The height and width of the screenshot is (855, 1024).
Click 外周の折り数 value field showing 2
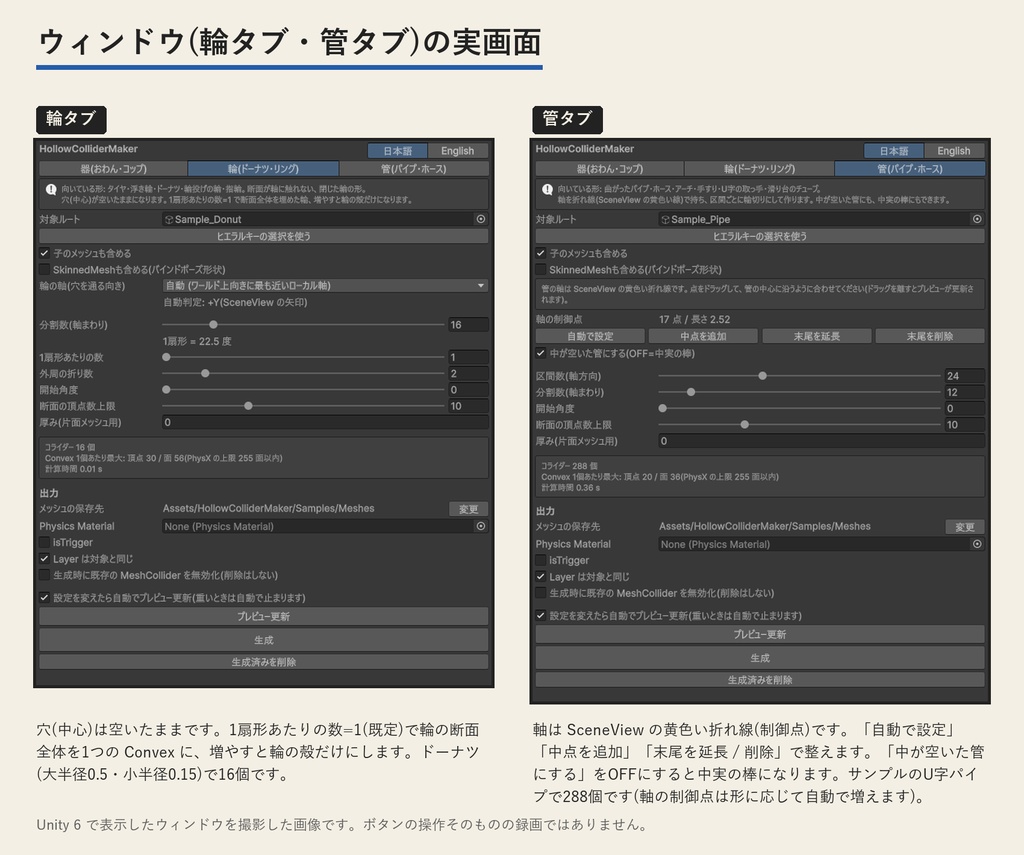[468, 374]
